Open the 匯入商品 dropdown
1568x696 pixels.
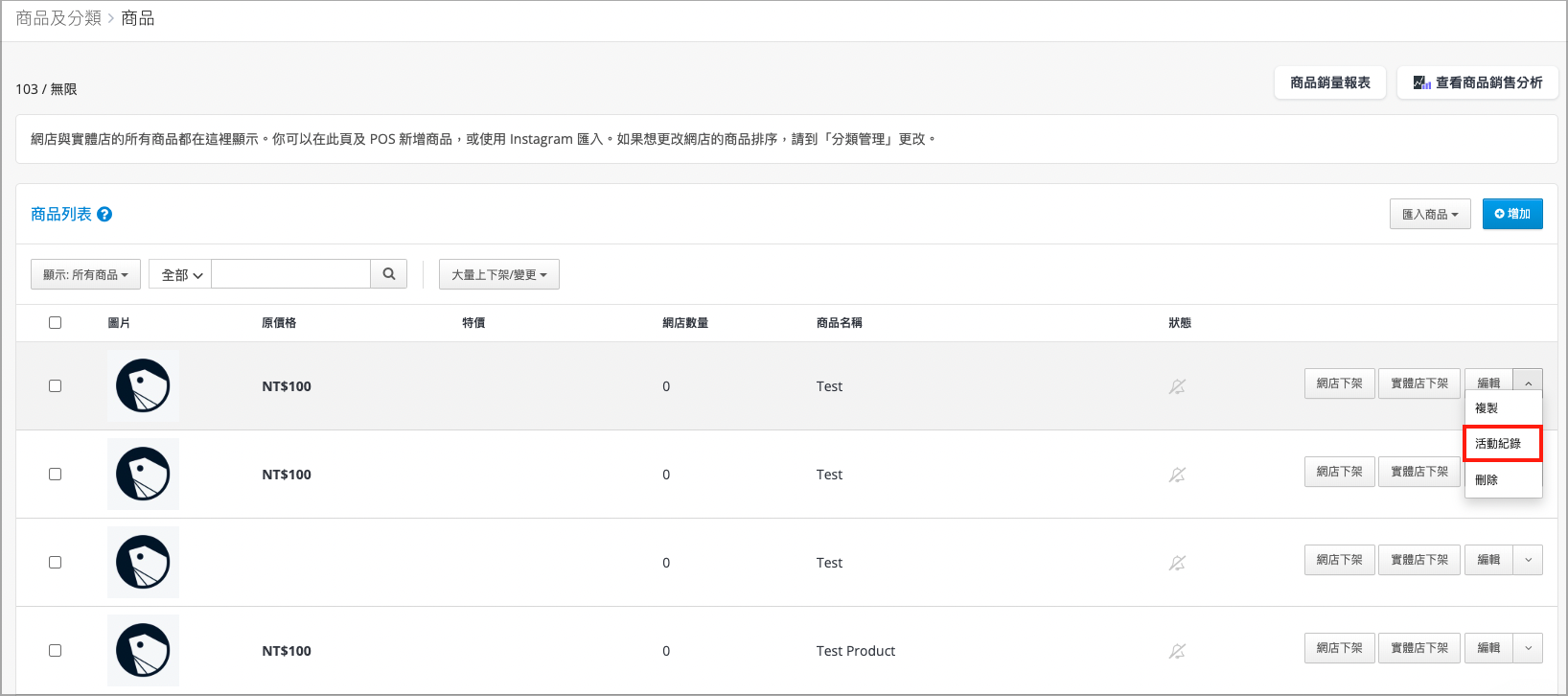[x=1430, y=214]
